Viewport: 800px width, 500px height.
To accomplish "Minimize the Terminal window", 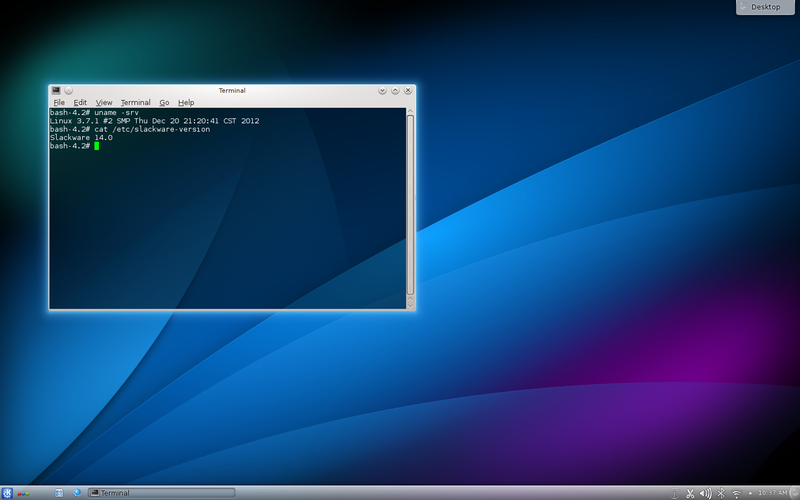I will [382, 90].
